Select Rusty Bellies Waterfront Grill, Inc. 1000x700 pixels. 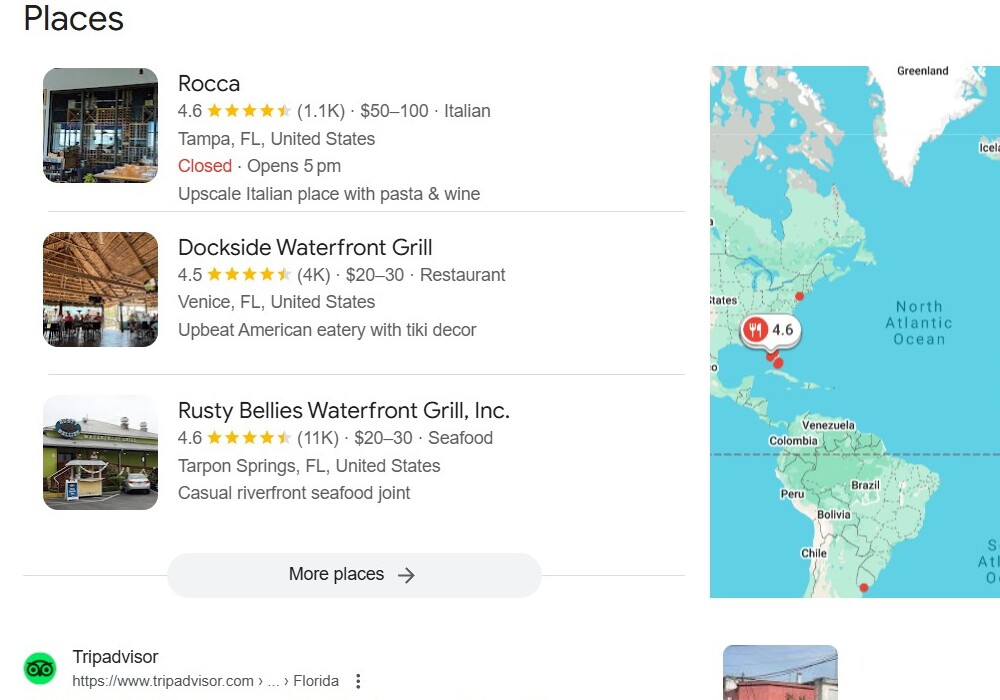pyautogui.click(x=343, y=410)
